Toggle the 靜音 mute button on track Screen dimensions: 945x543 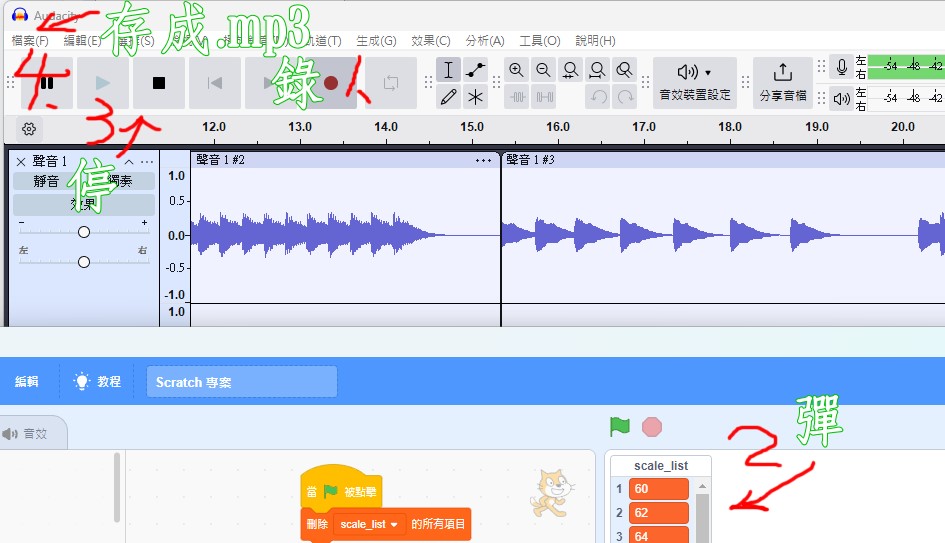coord(46,181)
